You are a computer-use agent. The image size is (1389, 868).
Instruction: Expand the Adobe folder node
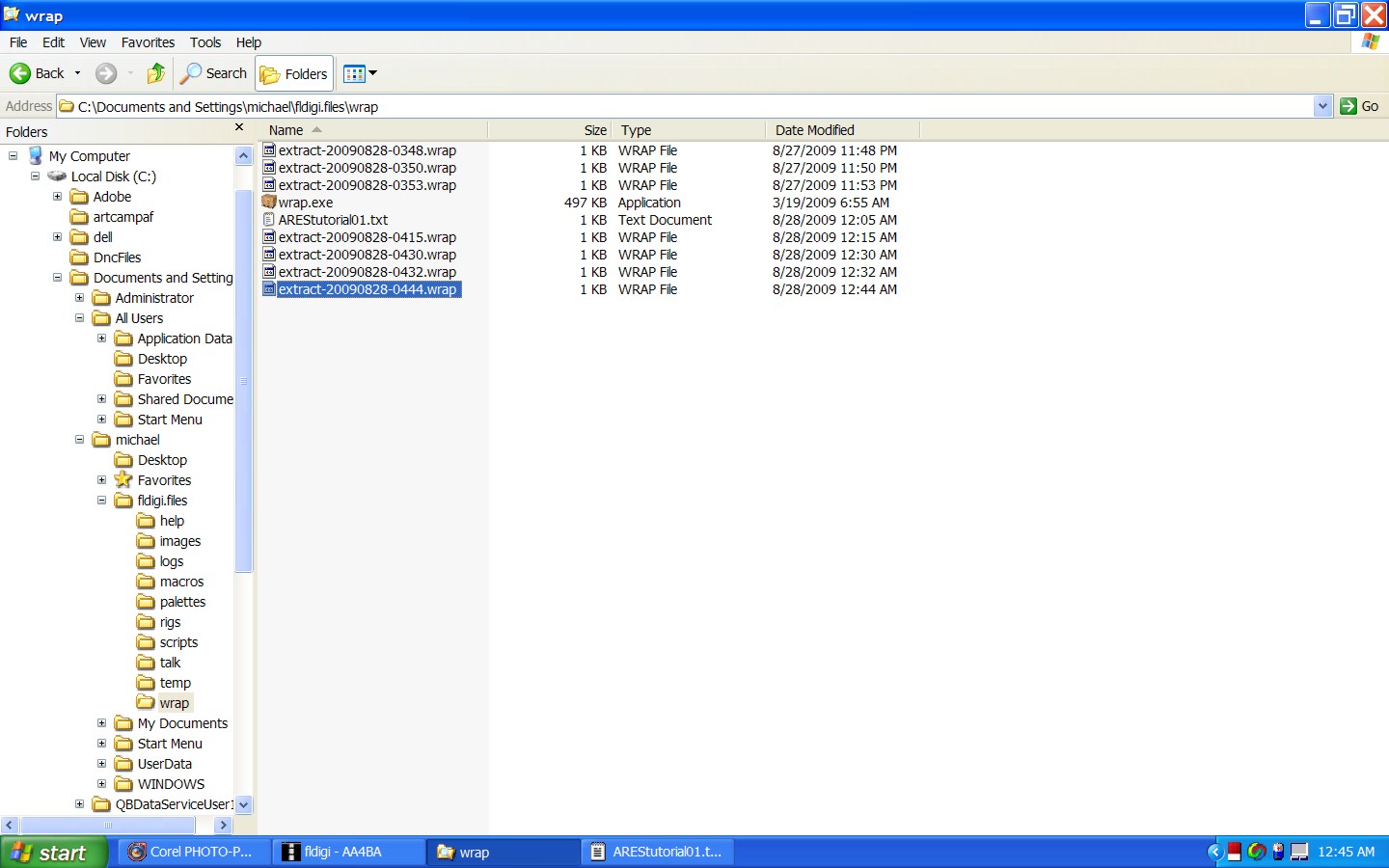coord(58,196)
